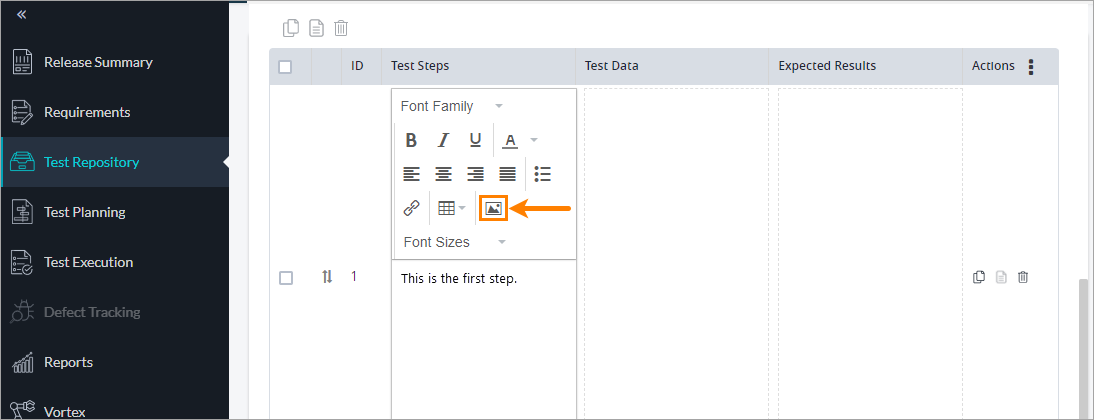
Task: Toggle bold formatting in the editor
Action: [410, 140]
